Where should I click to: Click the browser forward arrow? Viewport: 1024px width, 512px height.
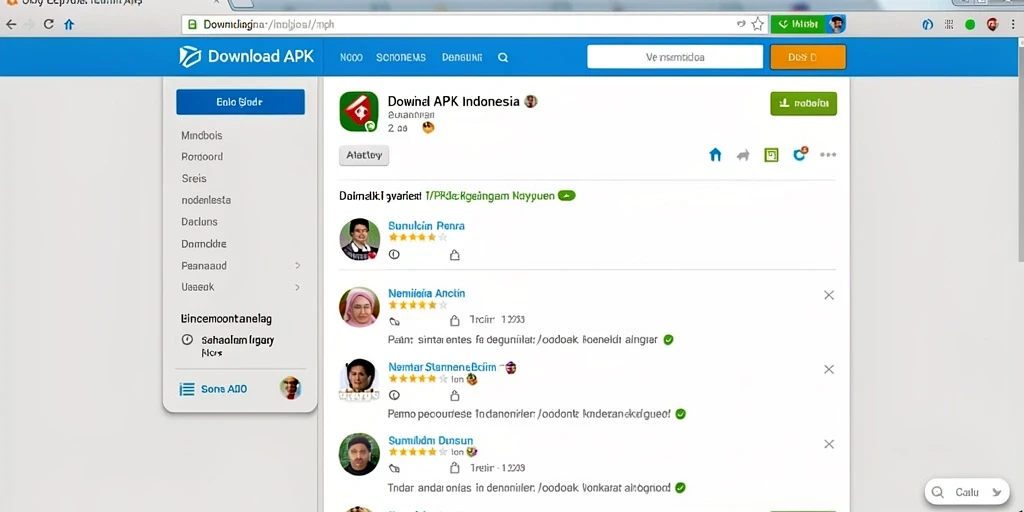[29, 24]
